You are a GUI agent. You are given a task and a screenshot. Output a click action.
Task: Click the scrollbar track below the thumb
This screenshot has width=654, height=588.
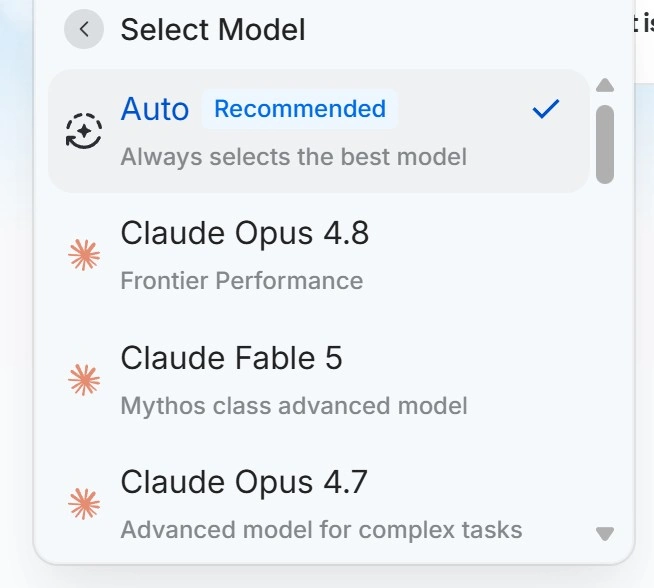pos(605,354)
